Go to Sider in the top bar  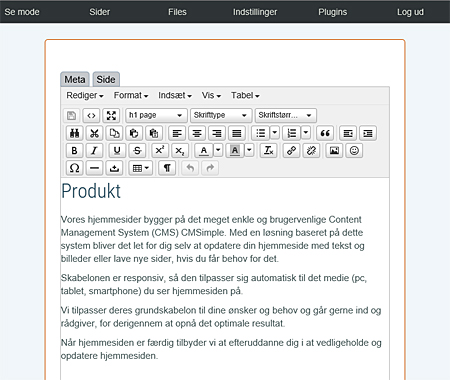[x=99, y=12]
